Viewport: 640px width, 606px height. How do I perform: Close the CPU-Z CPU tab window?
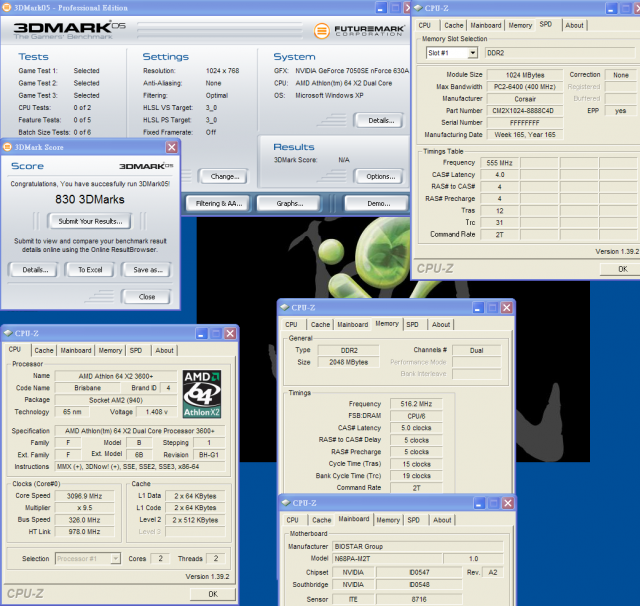pyautogui.click(x=230, y=333)
